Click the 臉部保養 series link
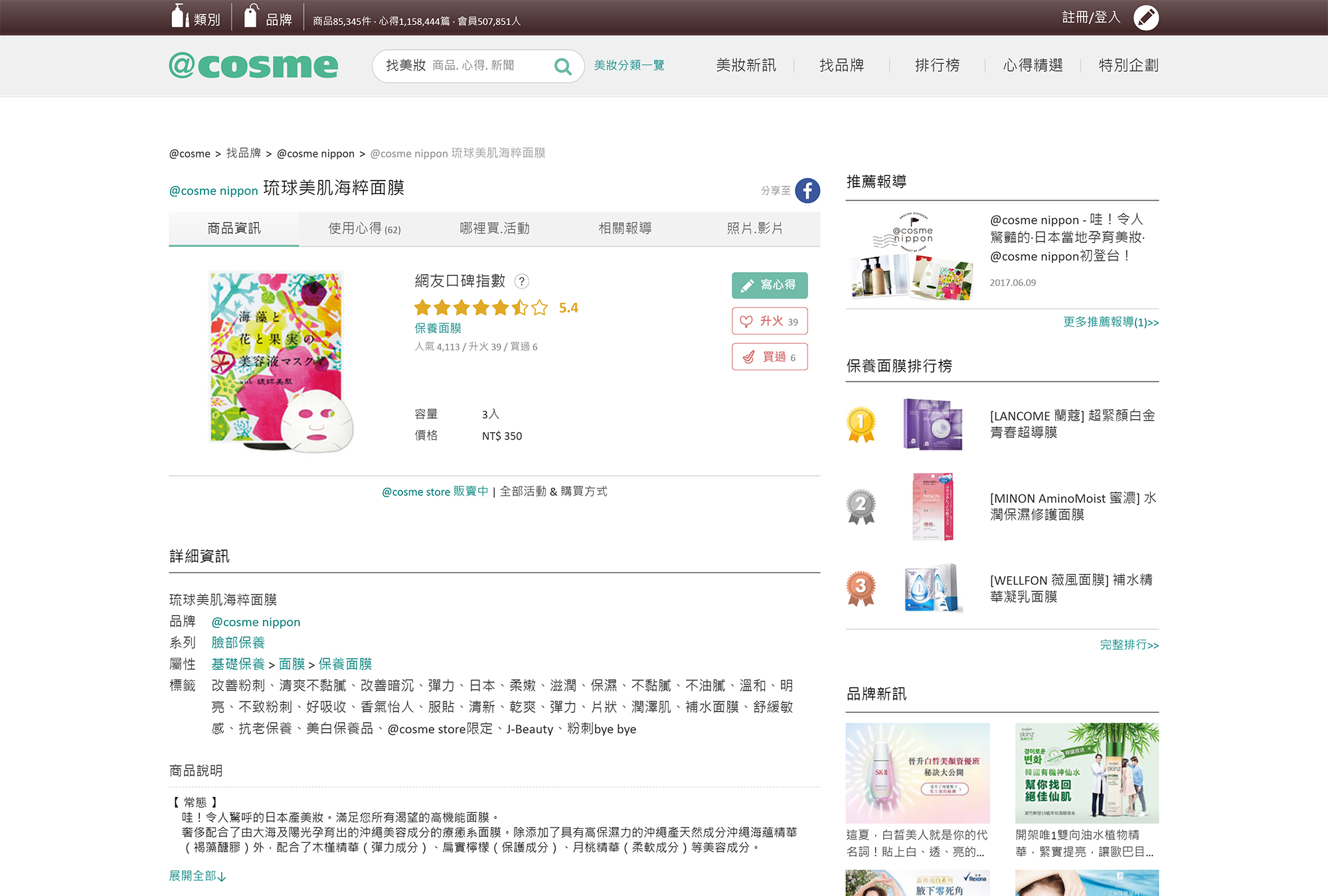Screen dimensions: 1328x896 (238, 642)
